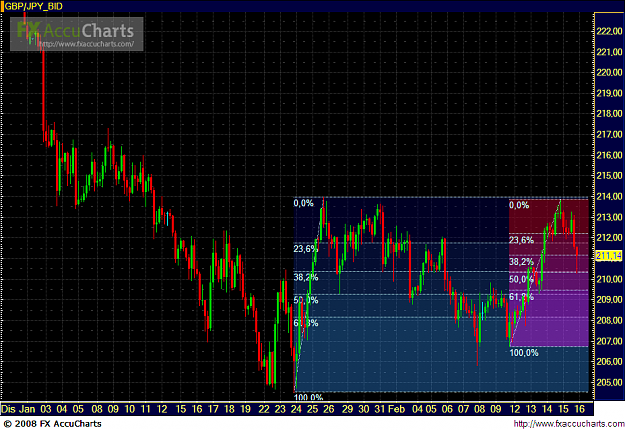
Task: Select the Feb label on the date axis
Action: coord(396,409)
